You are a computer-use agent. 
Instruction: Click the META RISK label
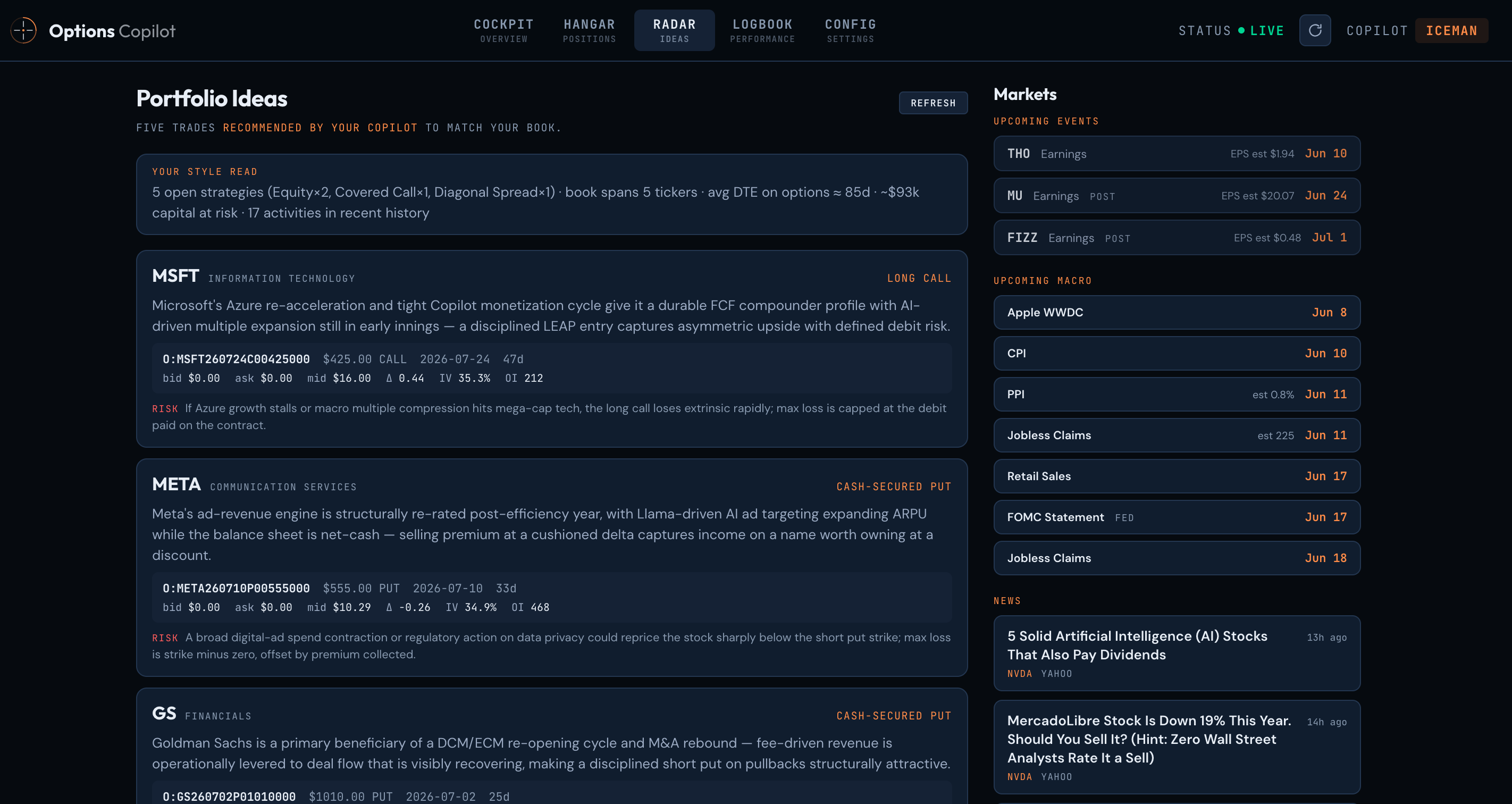tap(165, 638)
